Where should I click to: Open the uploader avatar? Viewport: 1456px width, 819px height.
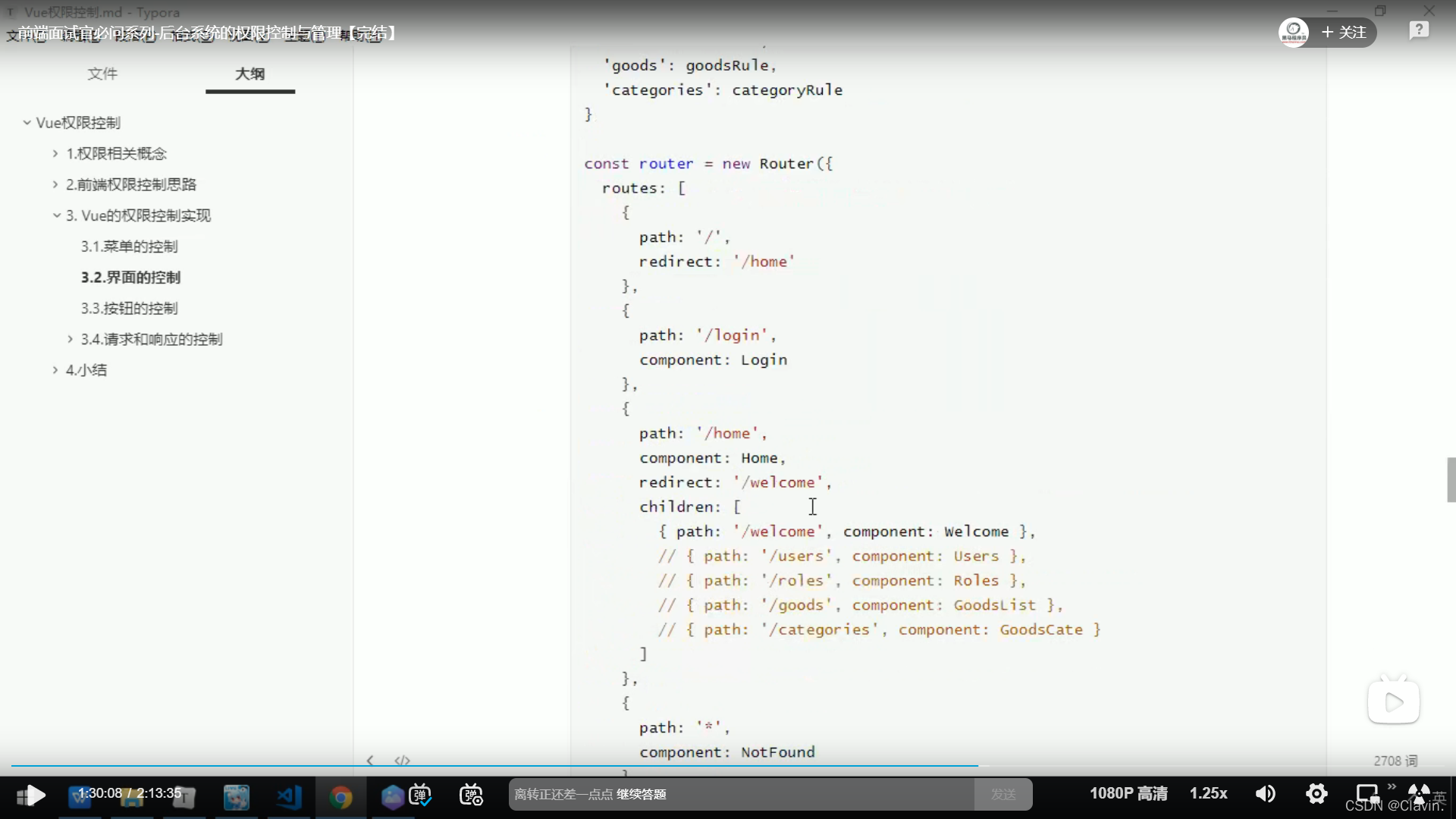pos(1294,32)
